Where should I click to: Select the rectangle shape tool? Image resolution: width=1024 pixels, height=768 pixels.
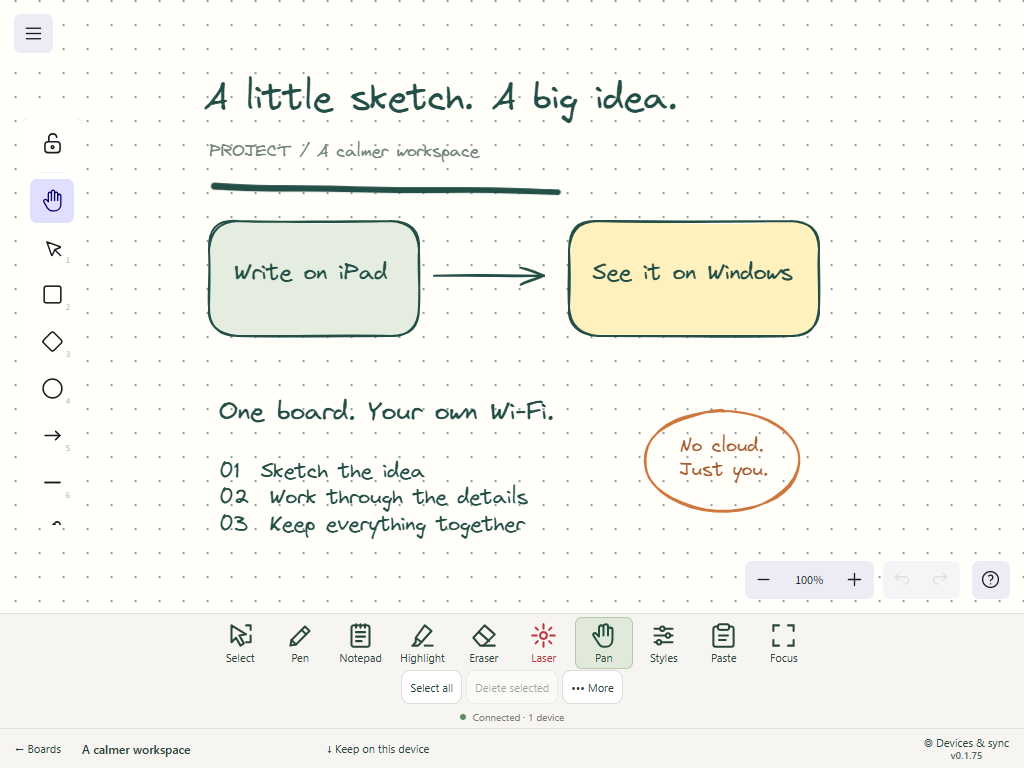coord(52,295)
